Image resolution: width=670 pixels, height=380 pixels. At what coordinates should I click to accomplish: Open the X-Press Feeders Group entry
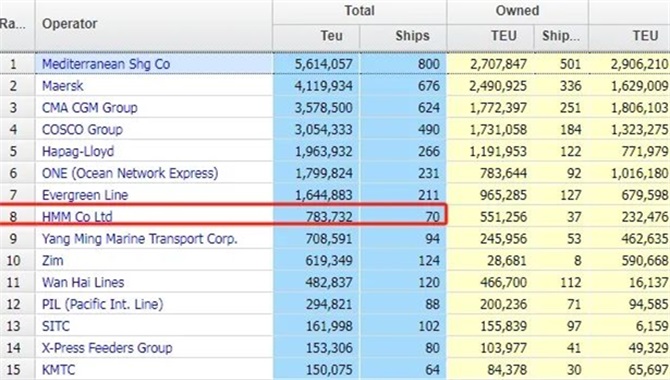pos(107,348)
